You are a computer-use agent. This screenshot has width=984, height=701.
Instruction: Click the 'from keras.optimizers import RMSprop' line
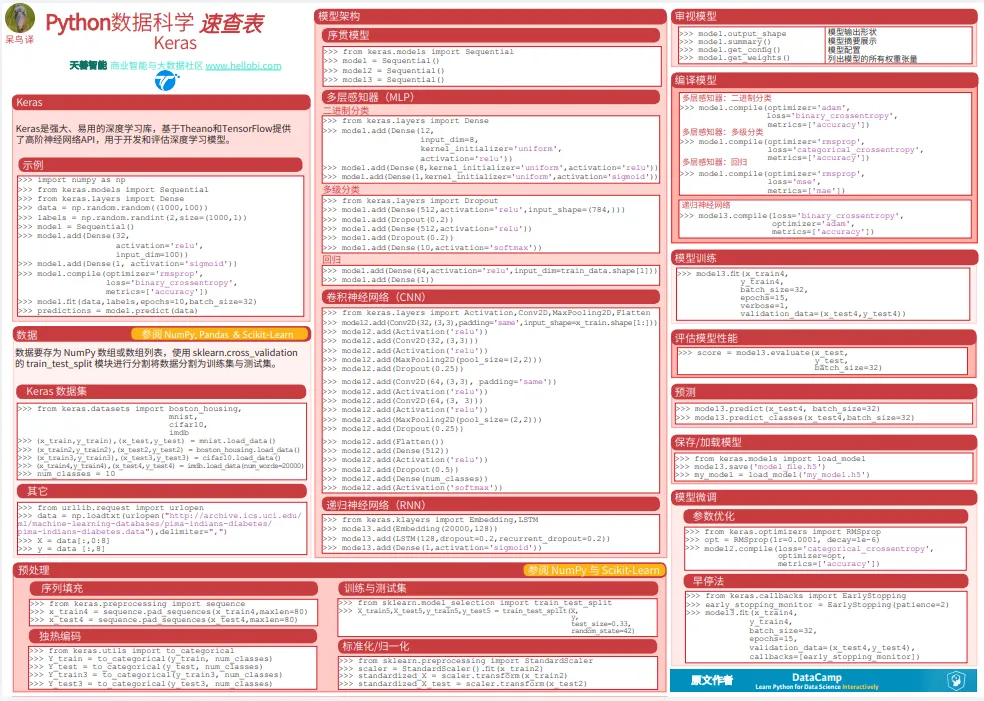point(783,532)
